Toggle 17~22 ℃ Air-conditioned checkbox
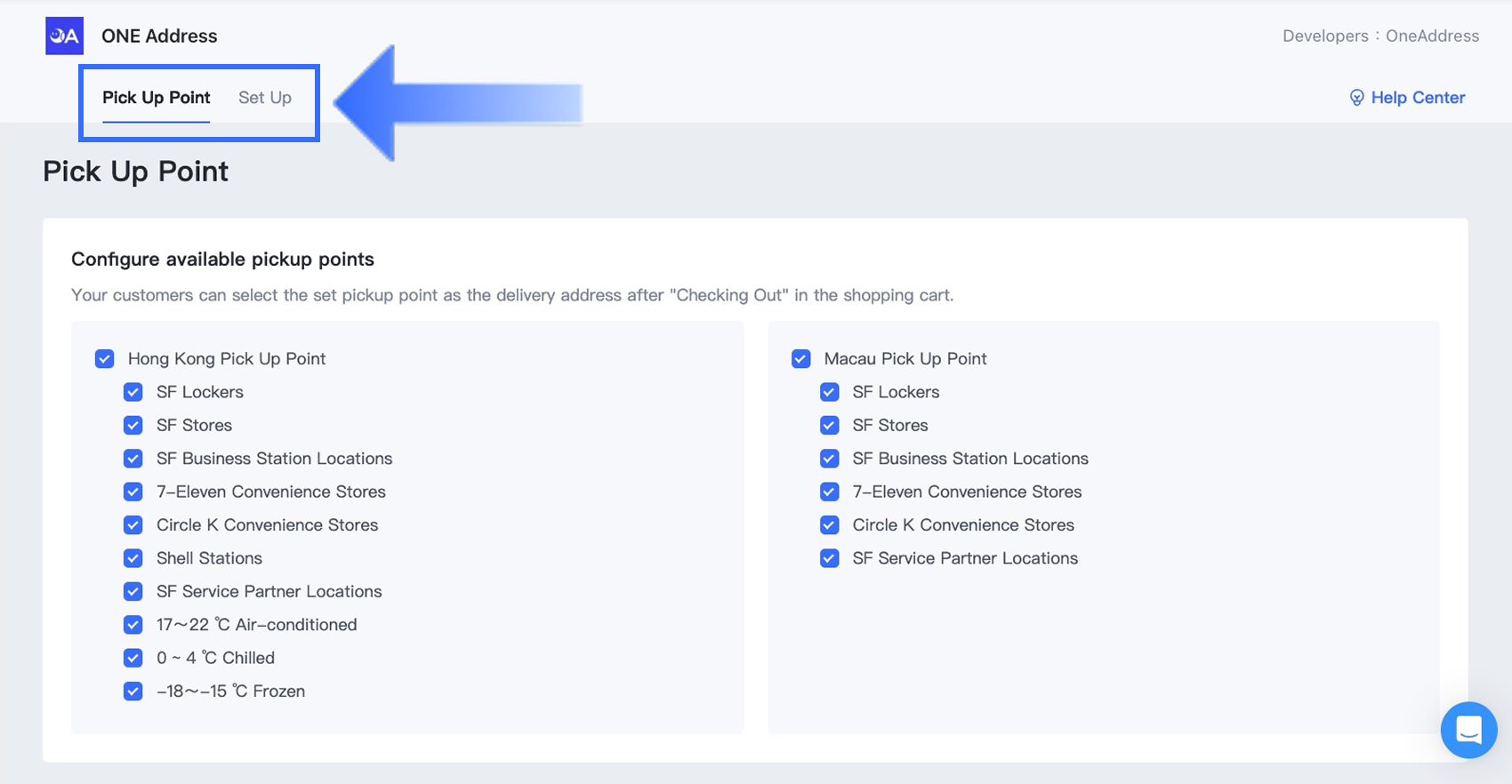 click(x=133, y=625)
